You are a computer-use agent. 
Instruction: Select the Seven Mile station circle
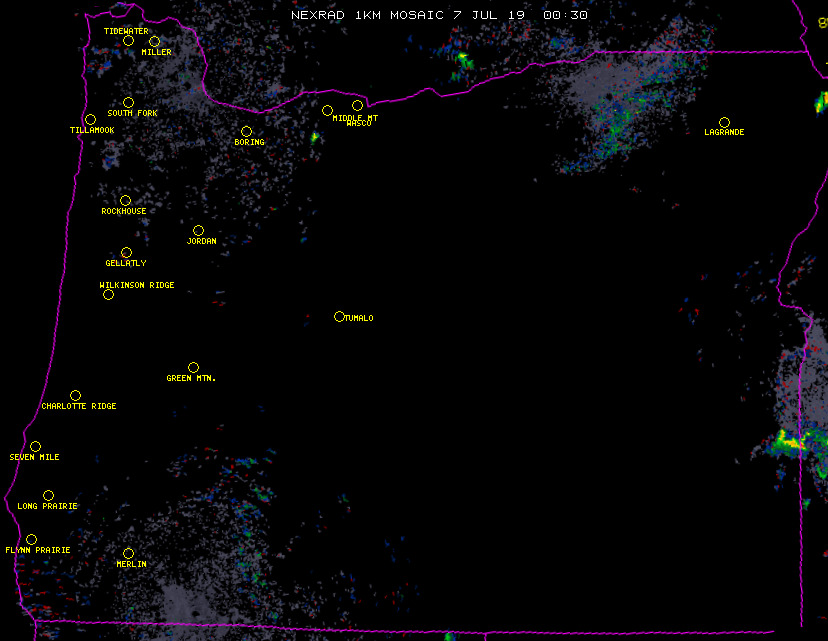click(x=35, y=447)
